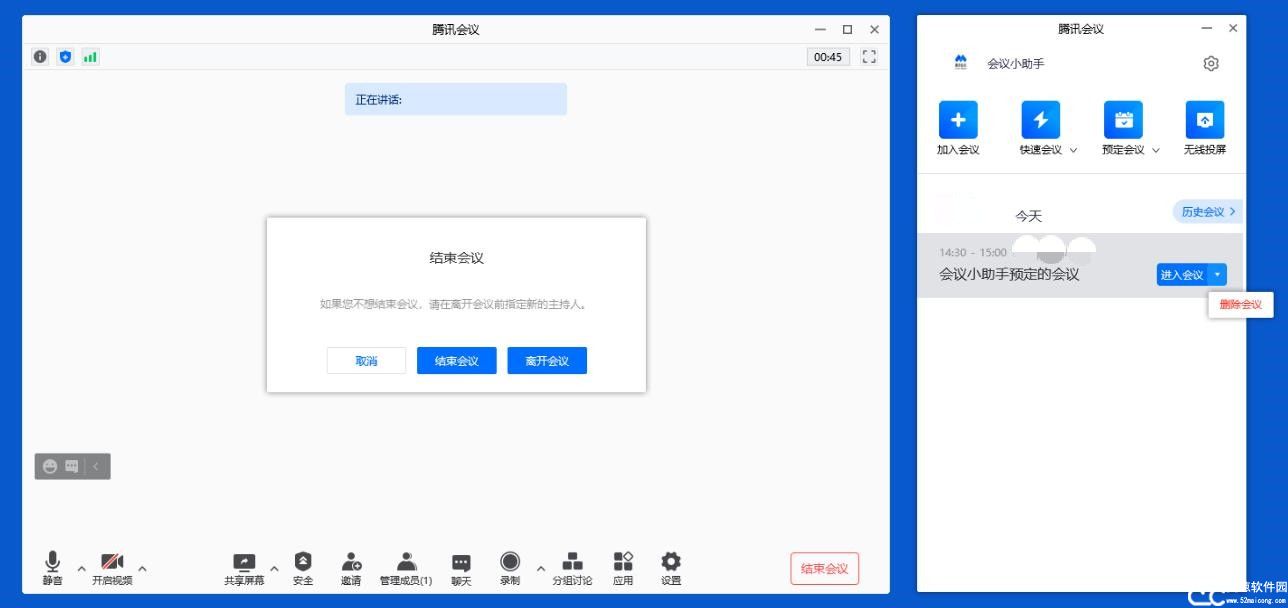The height and width of the screenshot is (608, 1288).
Task: Click the red 结束会议 button in the toolbar
Action: pyautogui.click(x=824, y=569)
